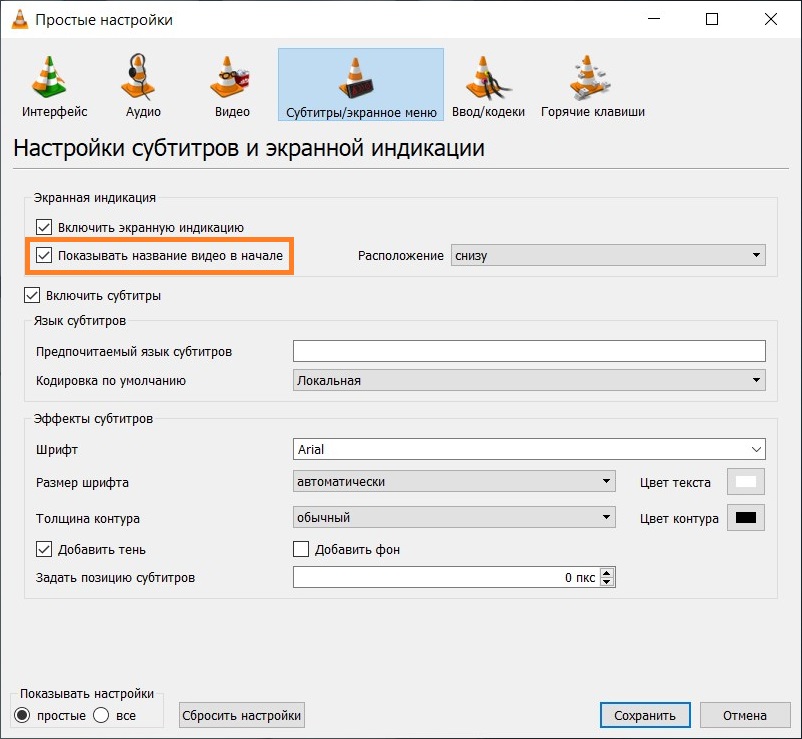Expand the Шрифт Arial combo box

pyautogui.click(x=529, y=450)
